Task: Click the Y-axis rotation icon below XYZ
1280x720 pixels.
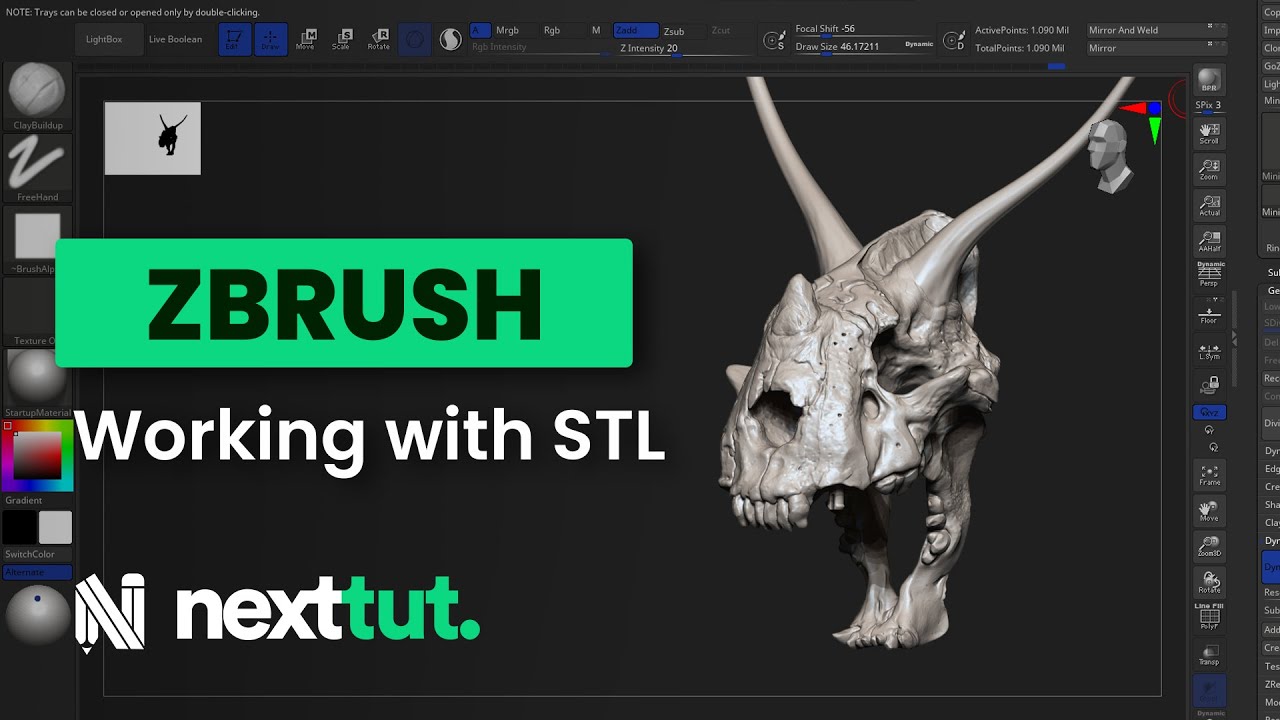Action: point(1210,430)
